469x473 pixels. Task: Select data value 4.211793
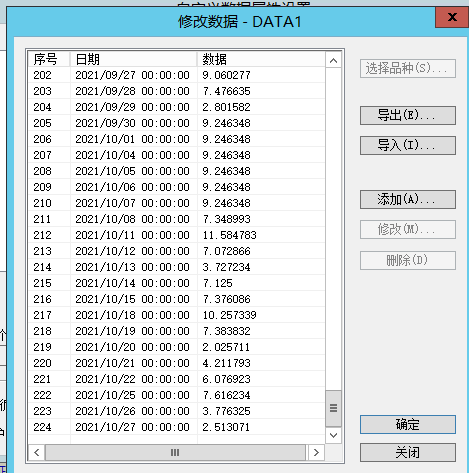[x=226, y=363]
